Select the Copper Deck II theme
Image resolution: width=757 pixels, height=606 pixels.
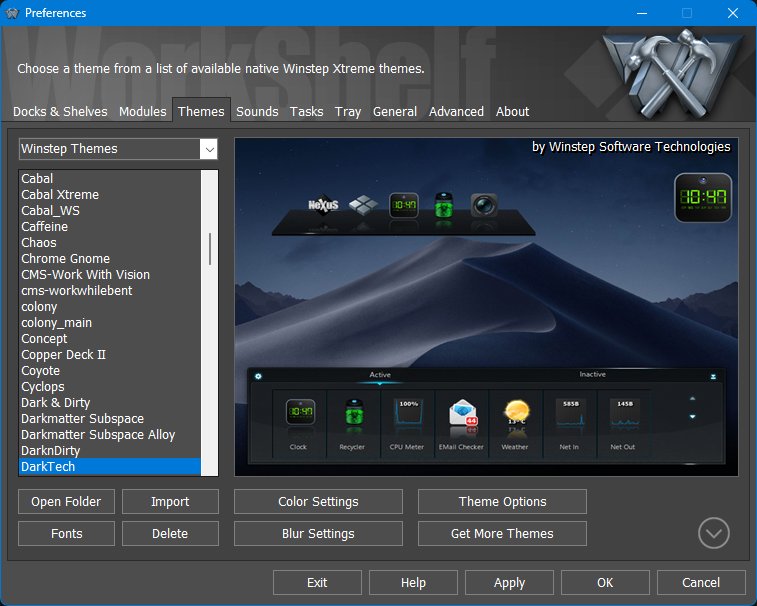pyautogui.click(x=110, y=354)
